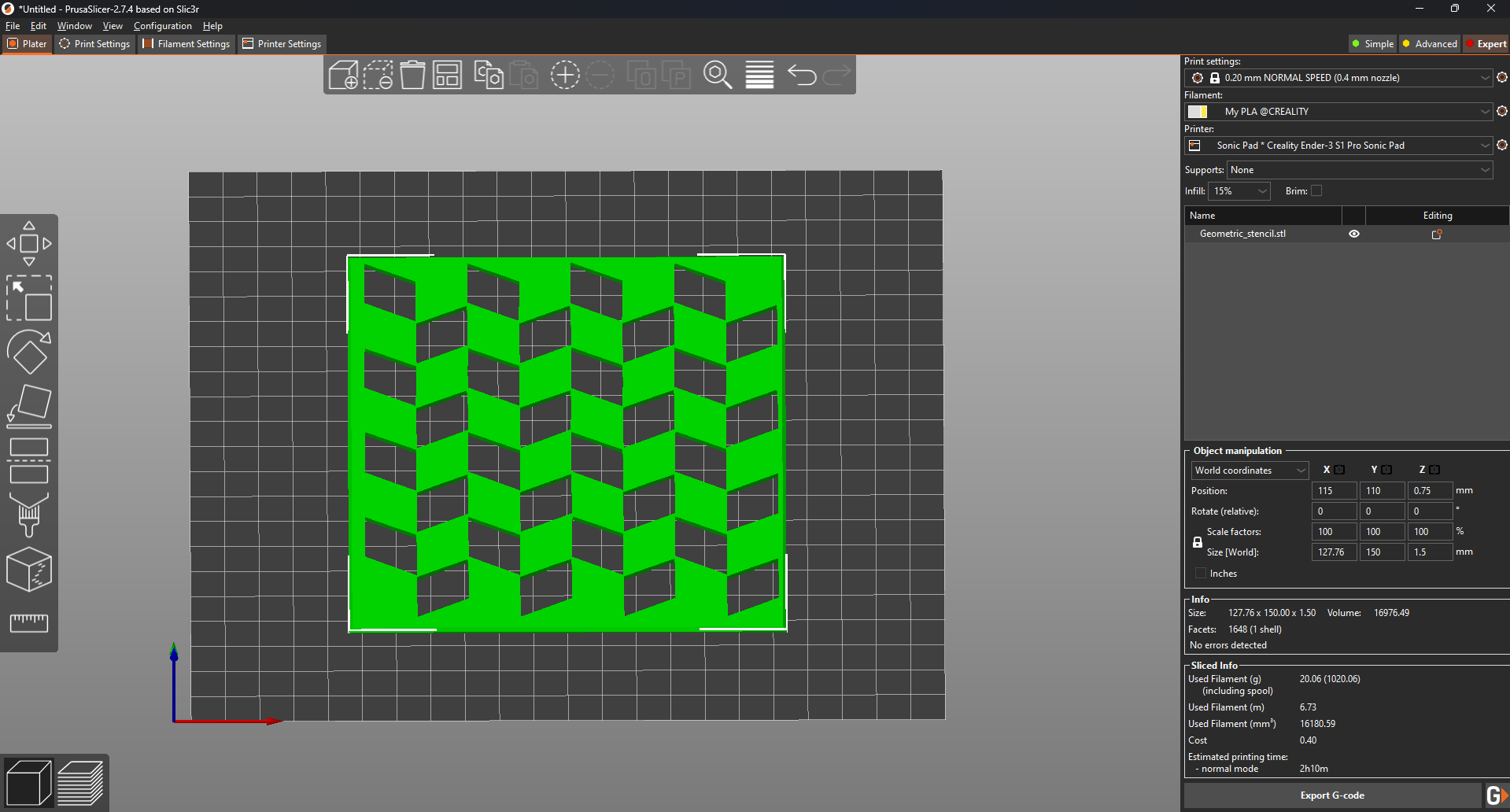Screen dimensions: 1510x812
Task: Open the Printer preset dropdown
Action: [x=1338, y=146]
